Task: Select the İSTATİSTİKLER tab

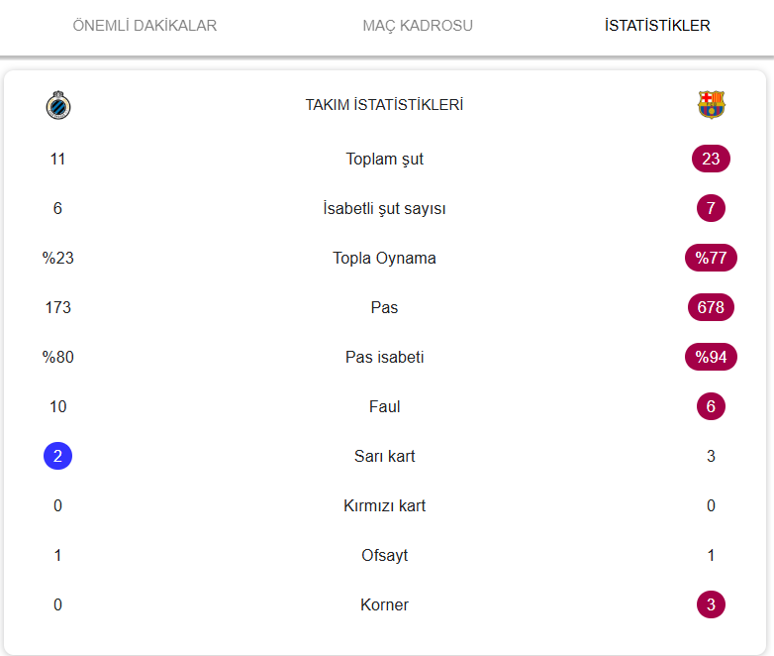Action: (657, 26)
